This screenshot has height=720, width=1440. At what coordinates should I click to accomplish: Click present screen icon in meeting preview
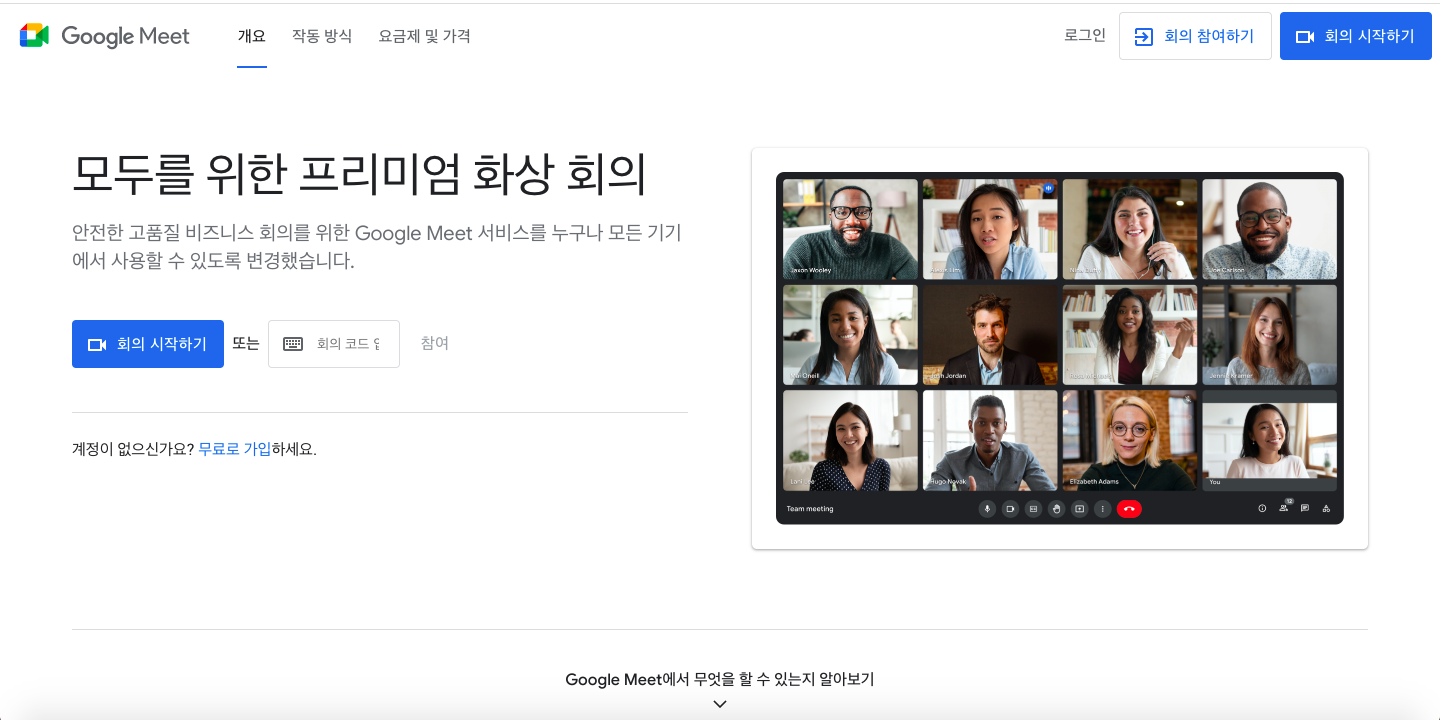(1079, 509)
